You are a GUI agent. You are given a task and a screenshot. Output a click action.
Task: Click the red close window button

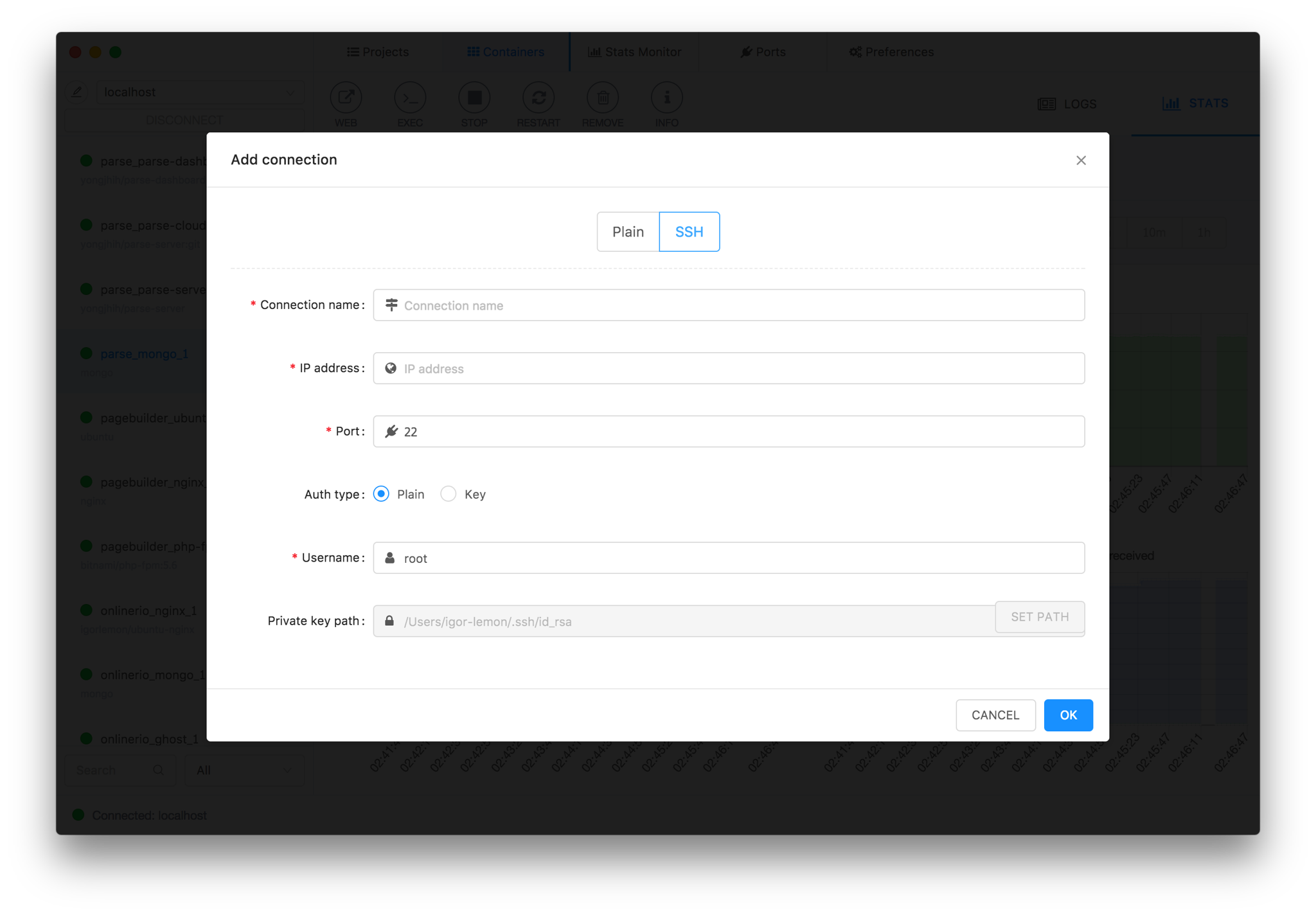point(75,52)
